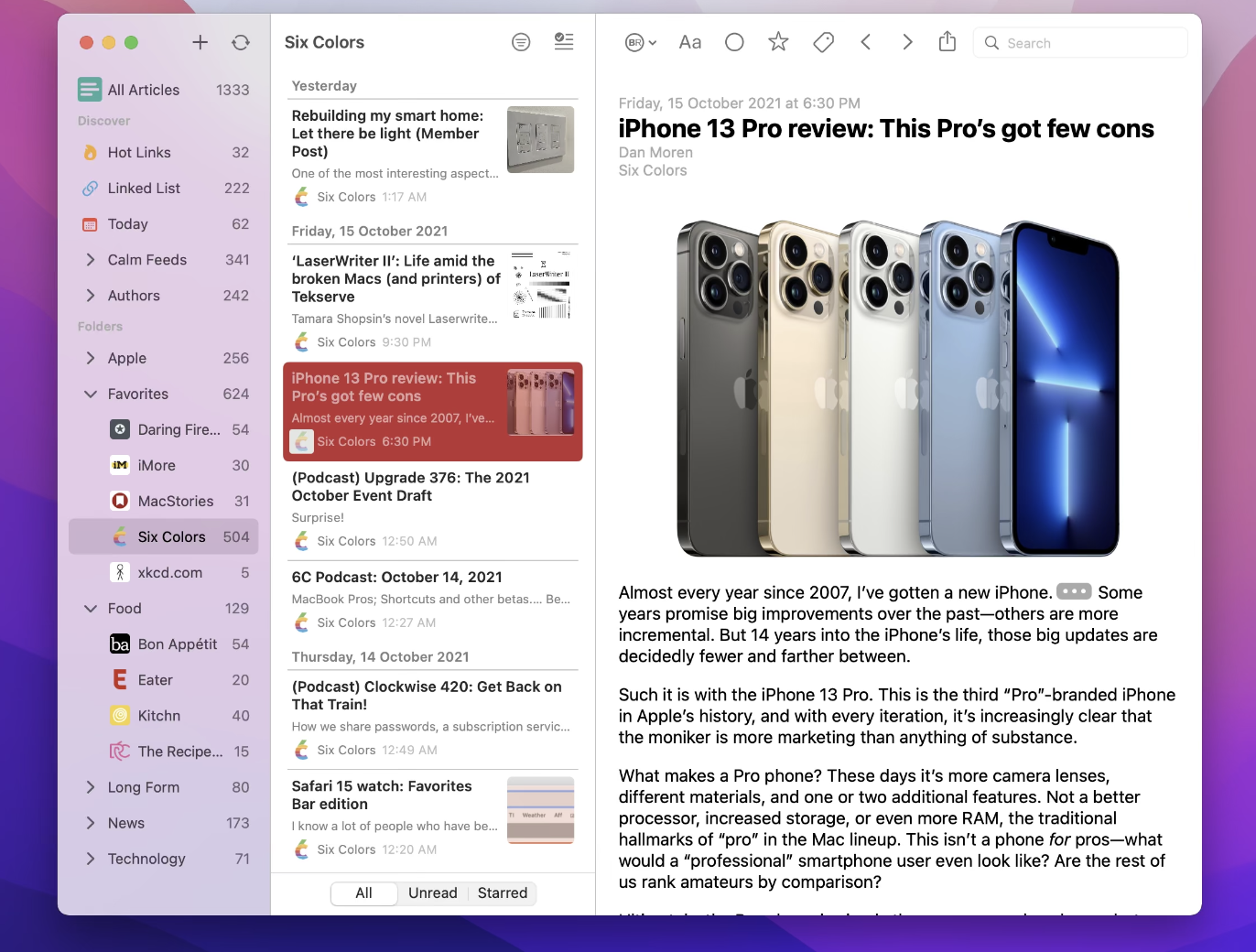Add a new feed with plus button
This screenshot has height=952, width=1256.
200,42
